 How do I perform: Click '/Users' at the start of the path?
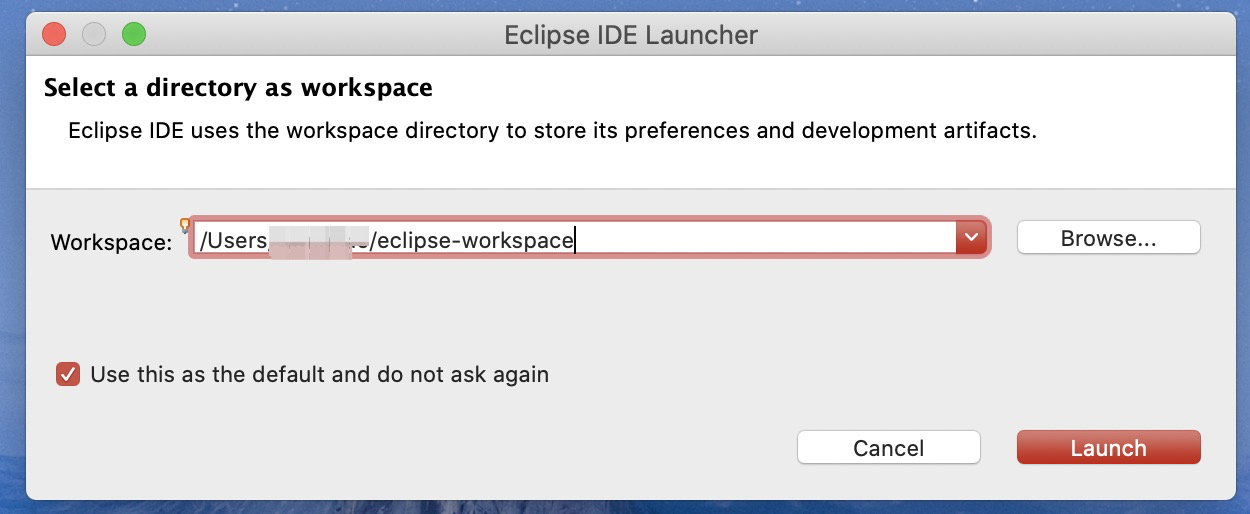(x=232, y=240)
